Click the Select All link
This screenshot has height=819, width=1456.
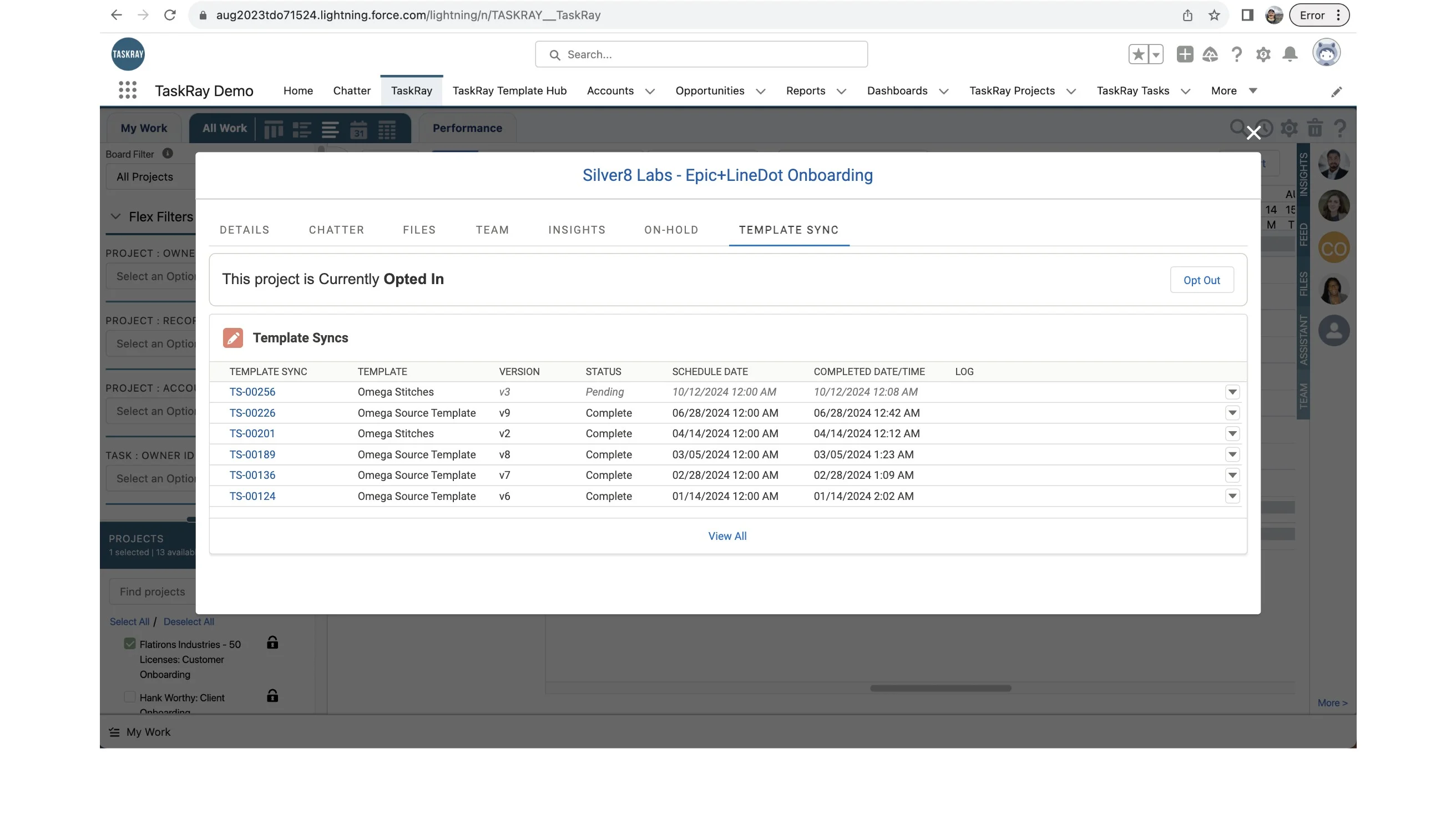(x=129, y=621)
